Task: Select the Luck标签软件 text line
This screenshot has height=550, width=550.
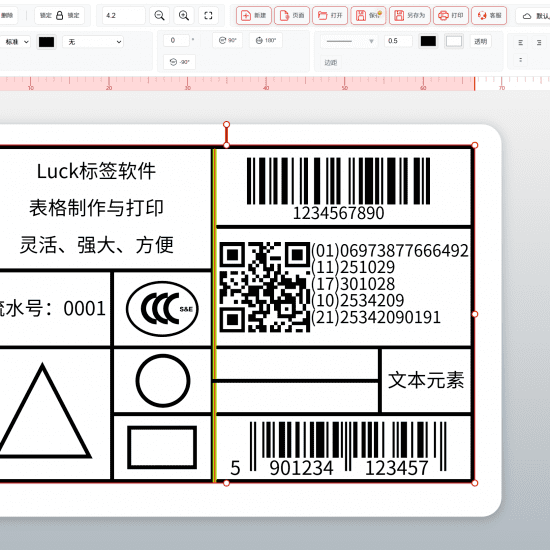Action: click(96, 171)
